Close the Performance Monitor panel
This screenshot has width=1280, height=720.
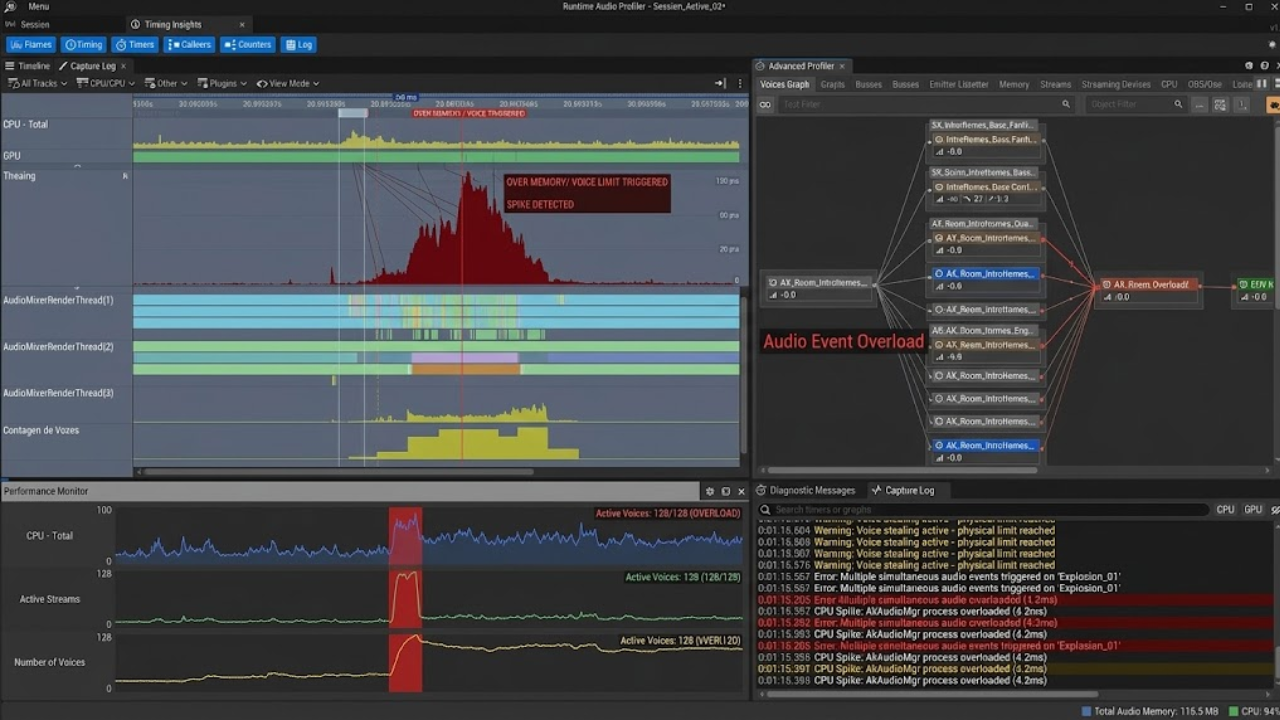tap(741, 492)
